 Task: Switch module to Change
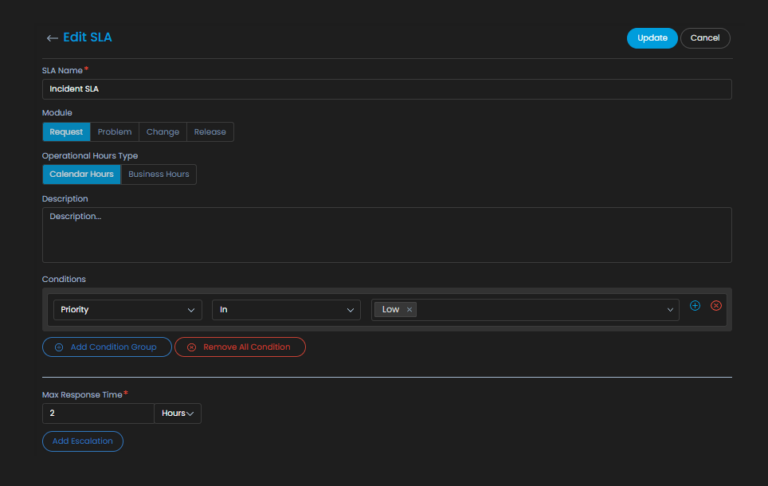163,132
